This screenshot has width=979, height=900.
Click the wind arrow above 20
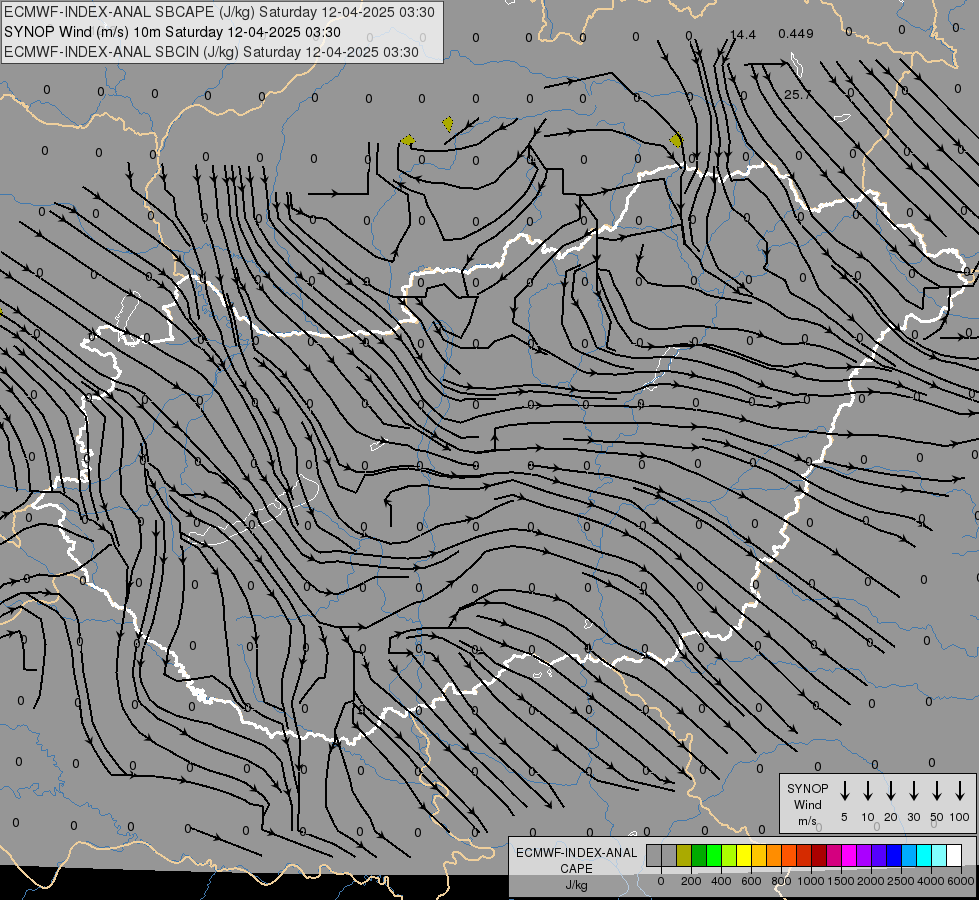tap(891, 791)
